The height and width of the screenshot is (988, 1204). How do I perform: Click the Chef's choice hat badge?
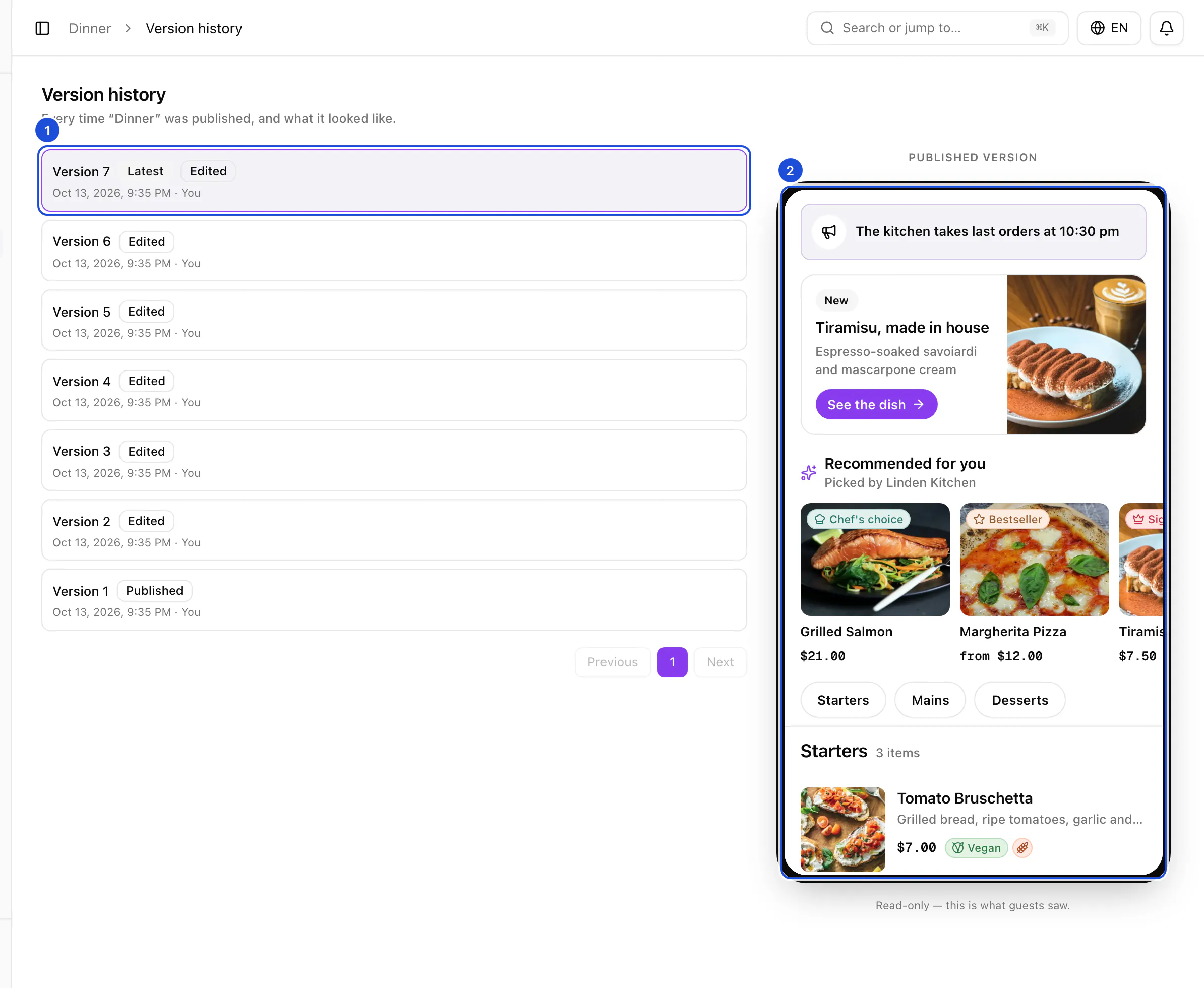859,519
